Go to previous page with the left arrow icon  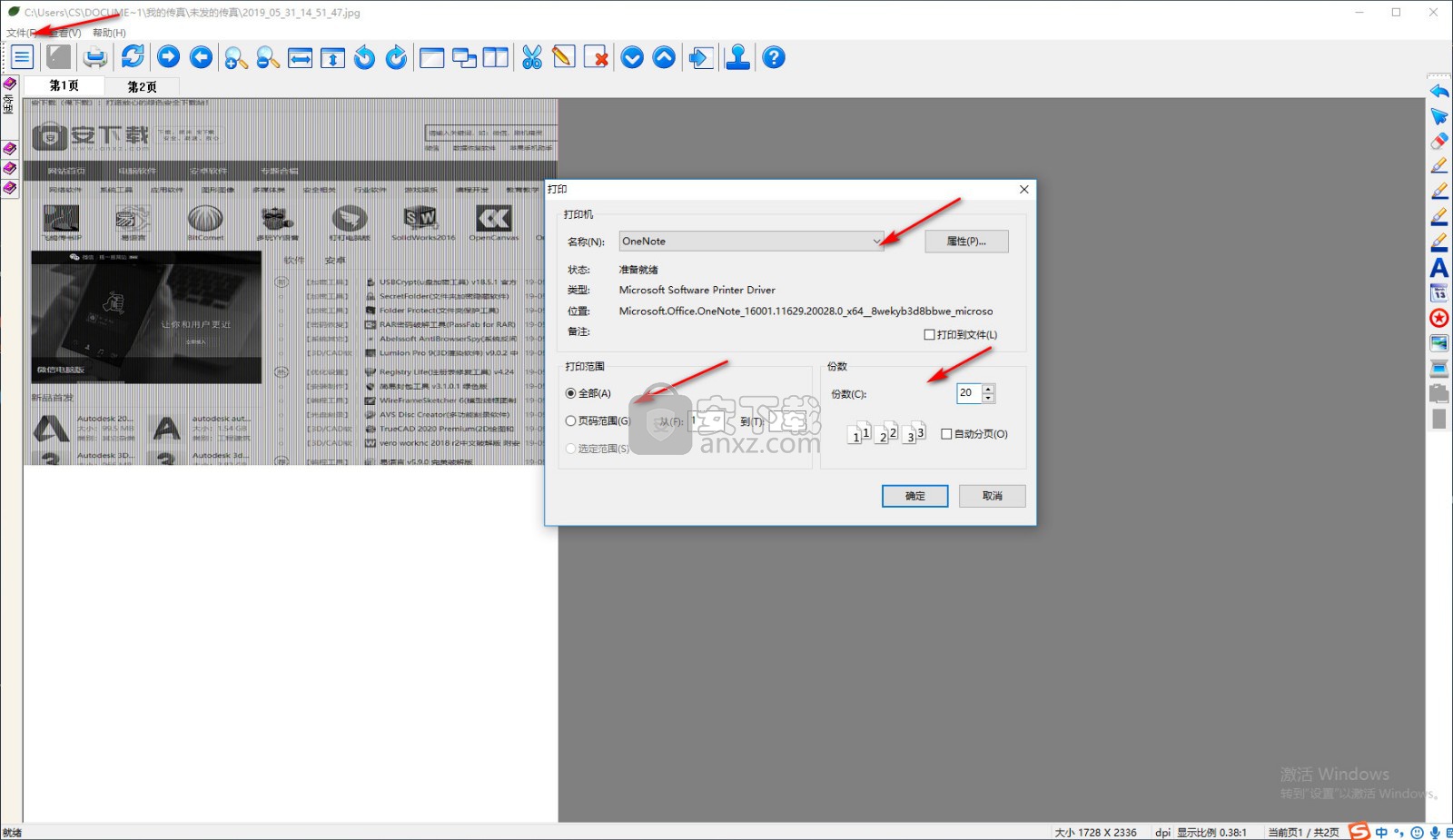point(202,57)
